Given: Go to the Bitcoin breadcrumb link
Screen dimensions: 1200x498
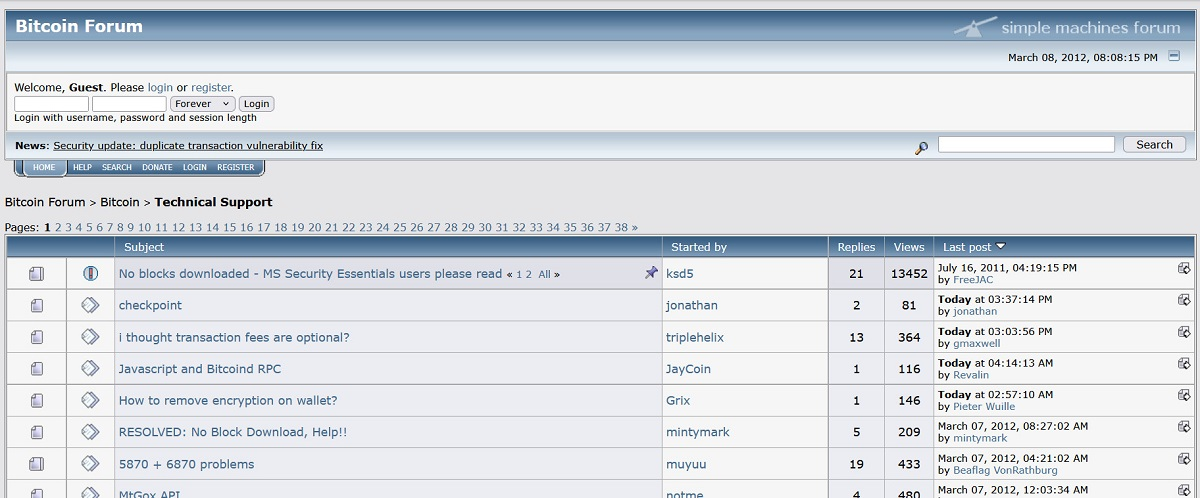Looking at the screenshot, I should [120, 202].
